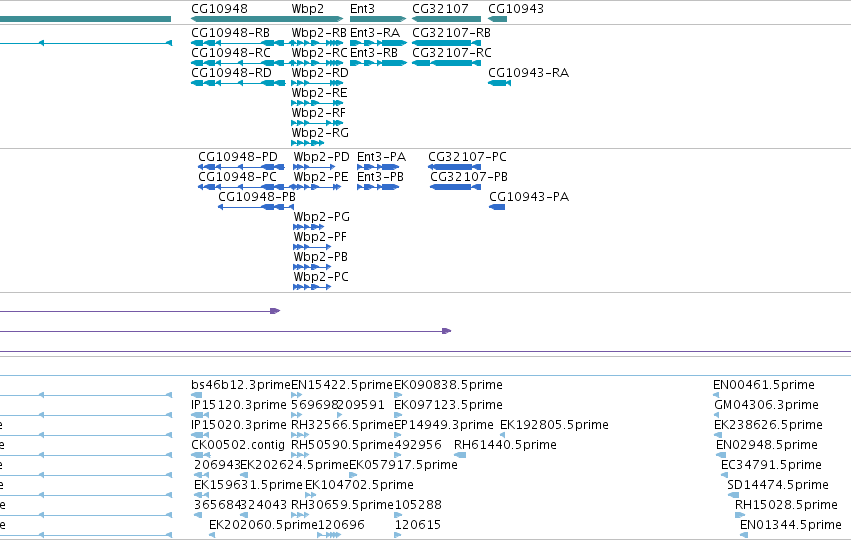Select EST RH50590.5prime
851x540 pixels.
click(342, 445)
